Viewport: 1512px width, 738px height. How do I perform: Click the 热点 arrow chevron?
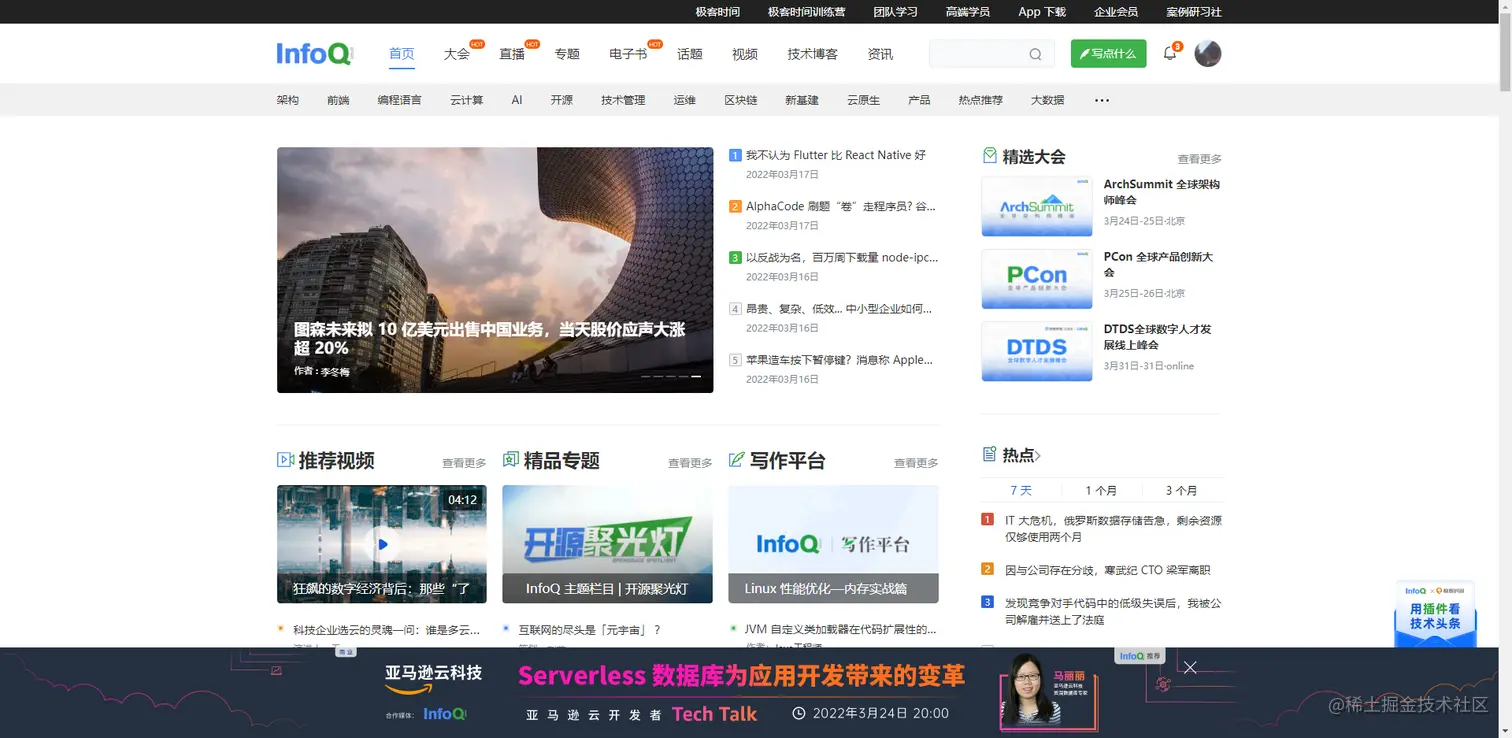coord(1038,456)
